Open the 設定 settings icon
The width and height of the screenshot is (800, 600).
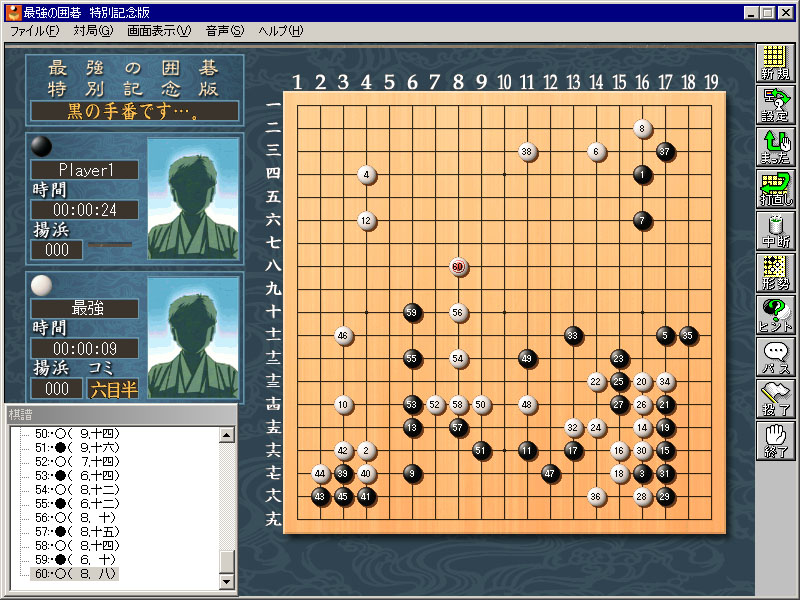point(774,106)
